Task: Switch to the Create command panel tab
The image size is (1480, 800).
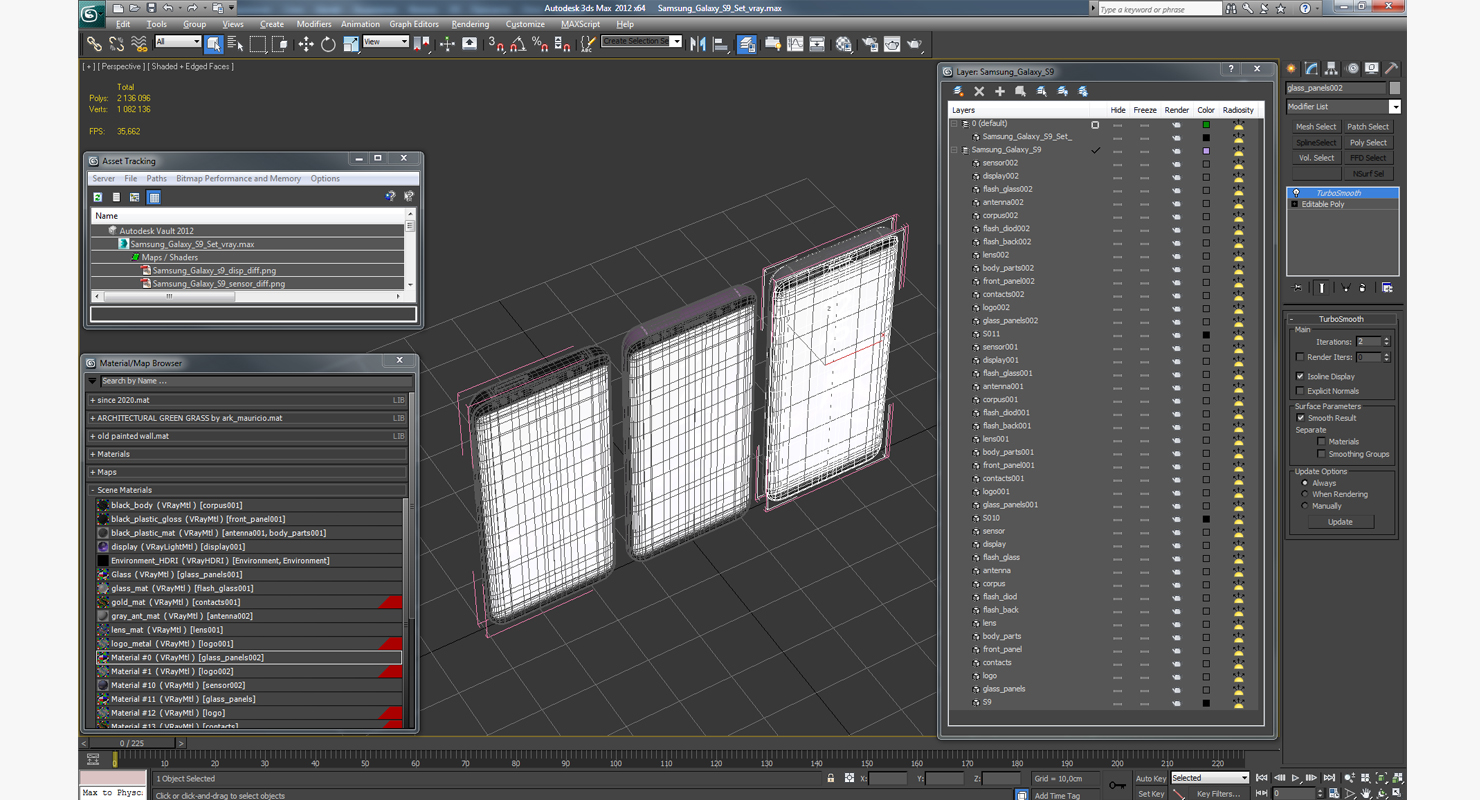Action: point(1291,69)
